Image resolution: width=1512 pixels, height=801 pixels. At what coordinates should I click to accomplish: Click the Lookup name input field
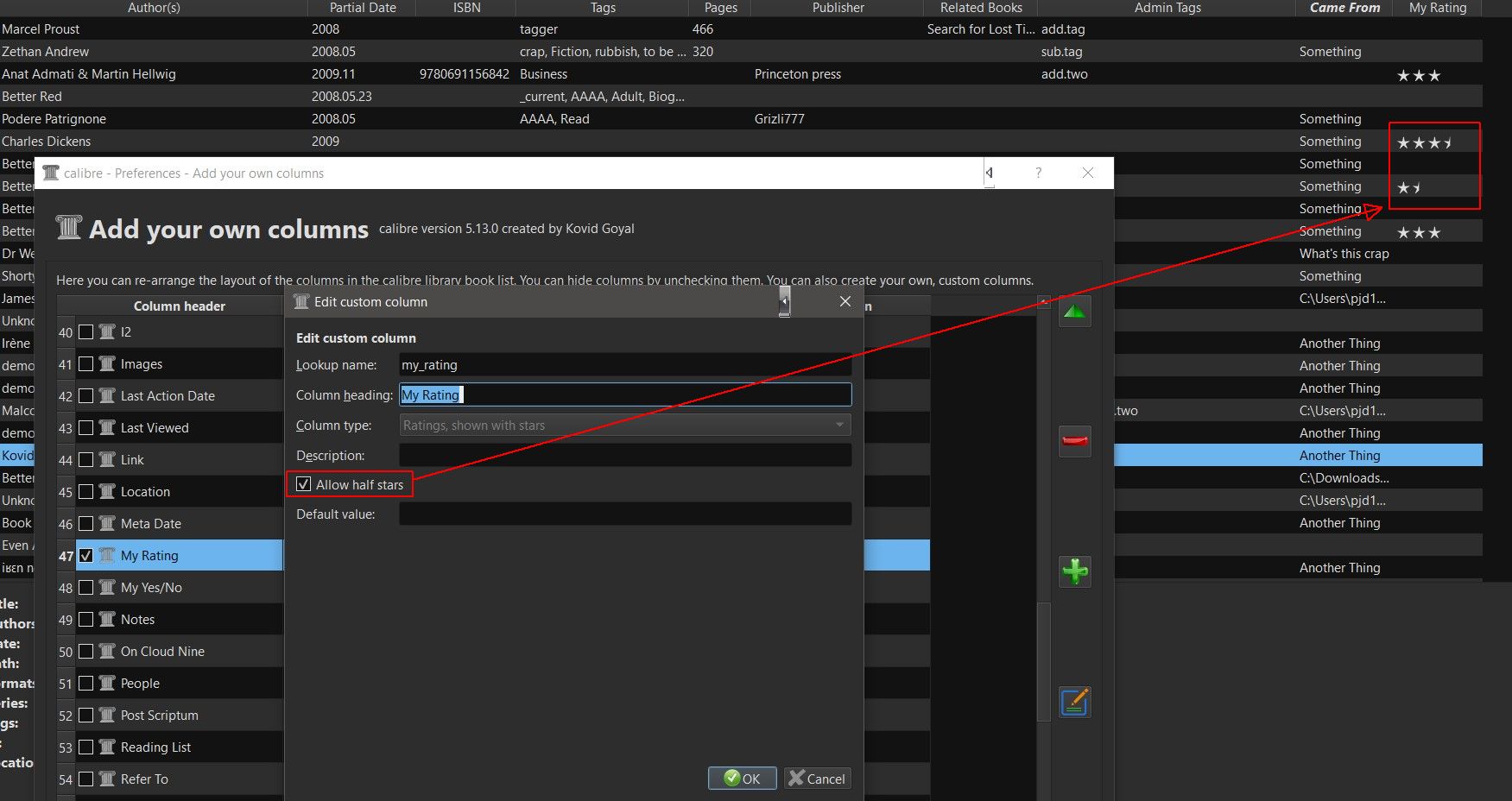[x=625, y=364]
